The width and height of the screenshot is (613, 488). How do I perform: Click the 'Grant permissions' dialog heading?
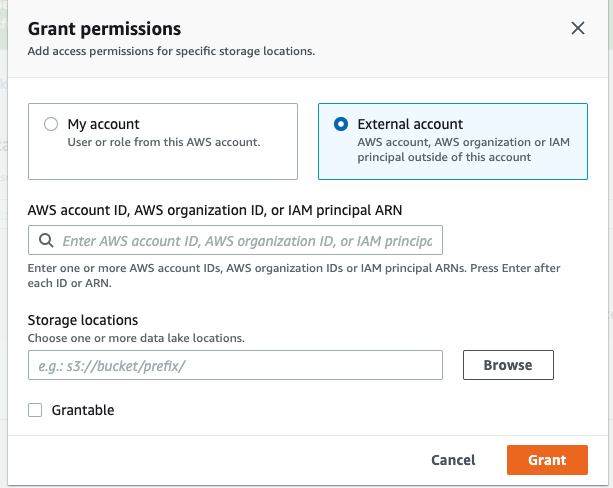coord(104,28)
